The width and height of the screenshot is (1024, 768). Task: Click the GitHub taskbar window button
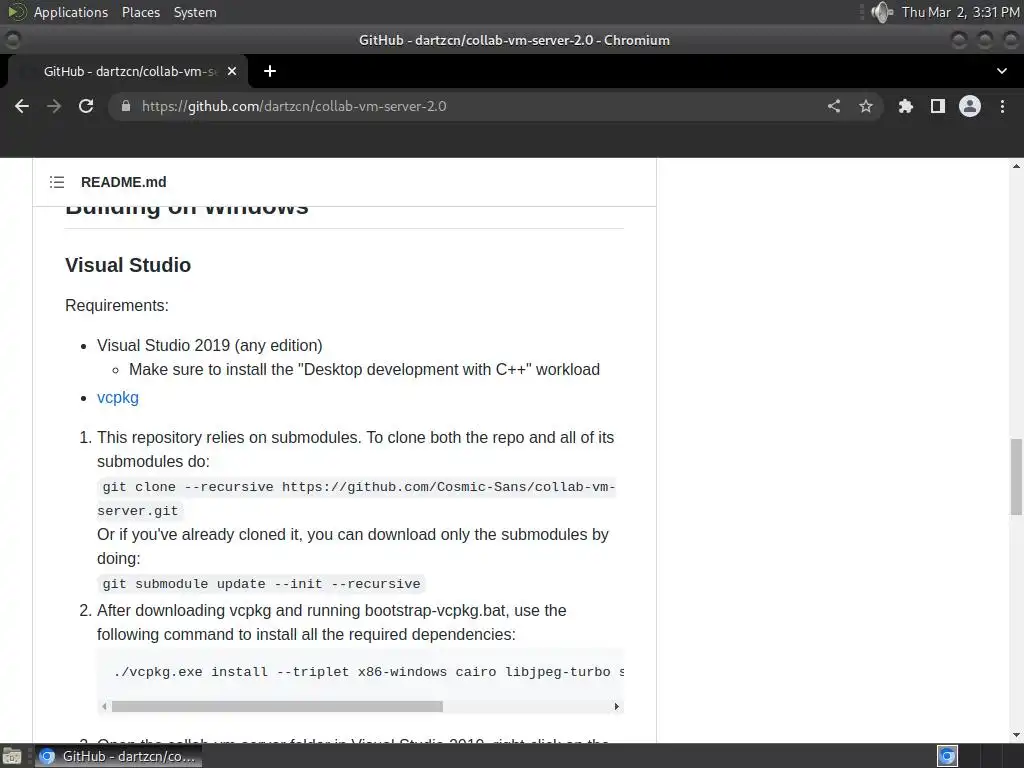pos(118,756)
